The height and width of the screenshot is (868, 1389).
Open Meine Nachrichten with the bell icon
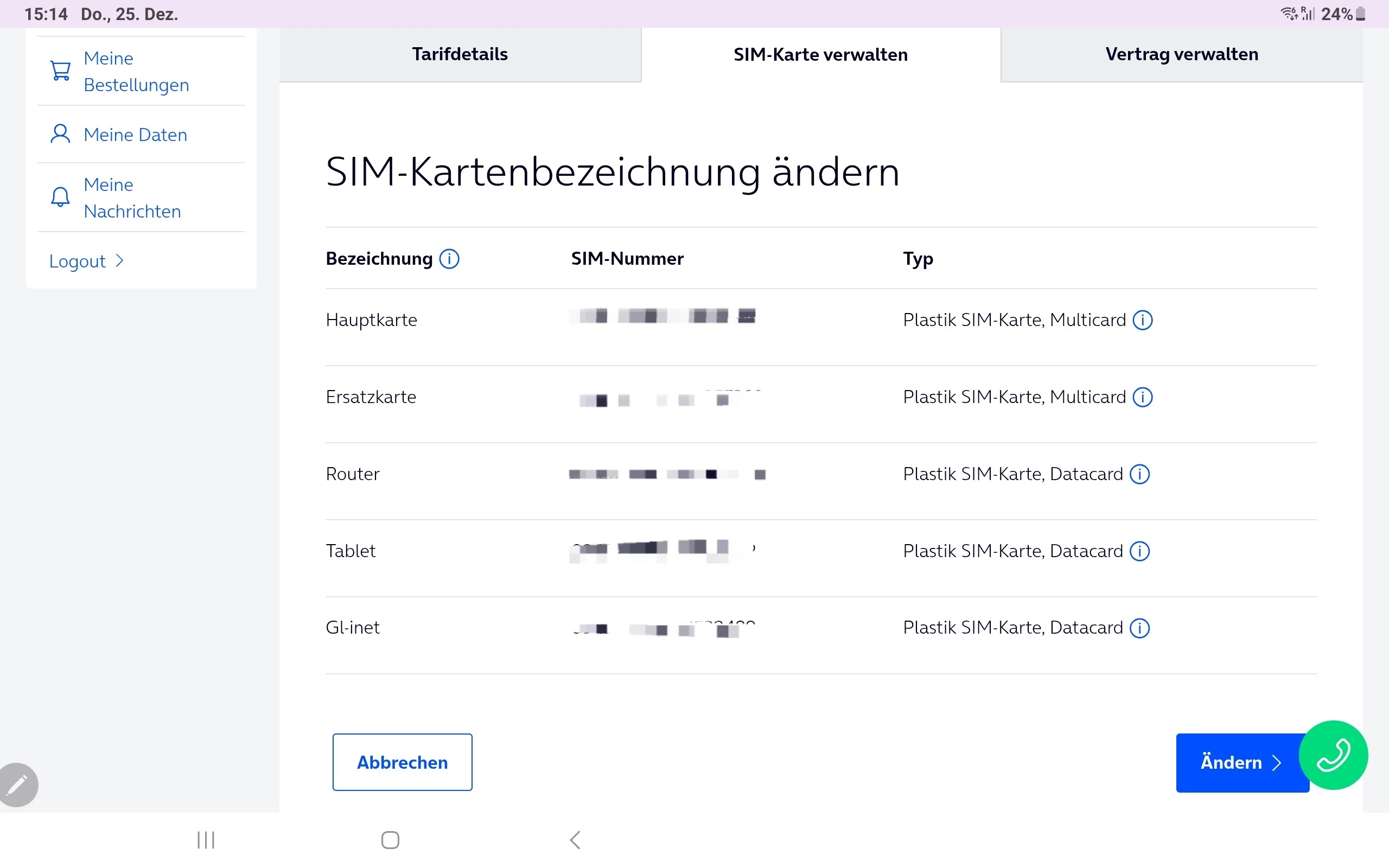pyautogui.click(x=132, y=198)
